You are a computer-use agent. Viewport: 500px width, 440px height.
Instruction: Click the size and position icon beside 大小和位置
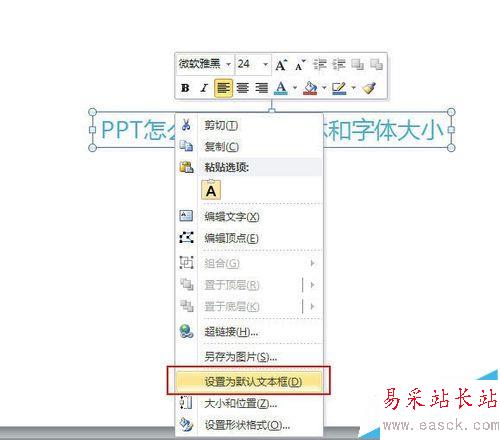coord(186,402)
